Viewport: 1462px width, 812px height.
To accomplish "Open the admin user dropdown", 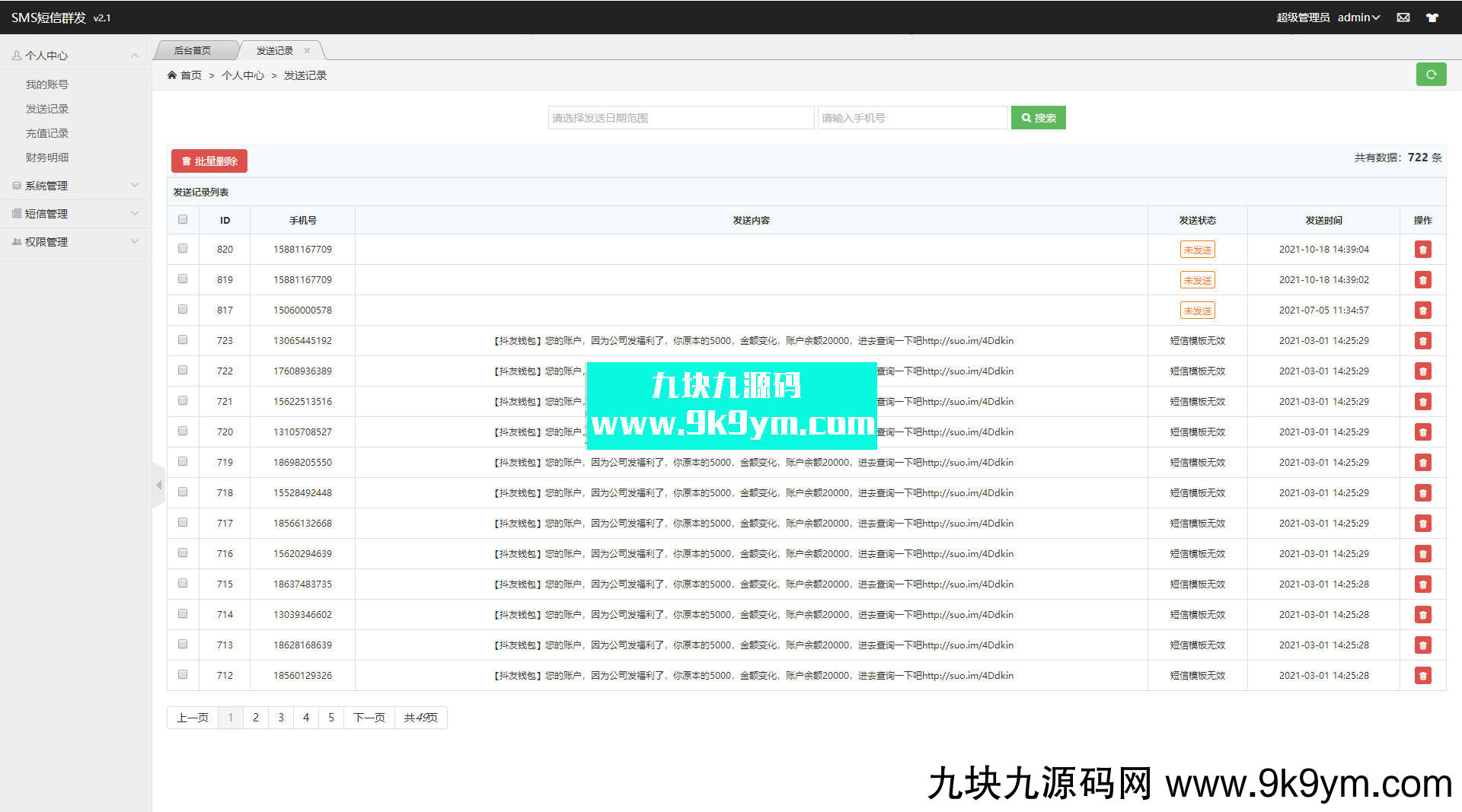I will click(x=1358, y=18).
